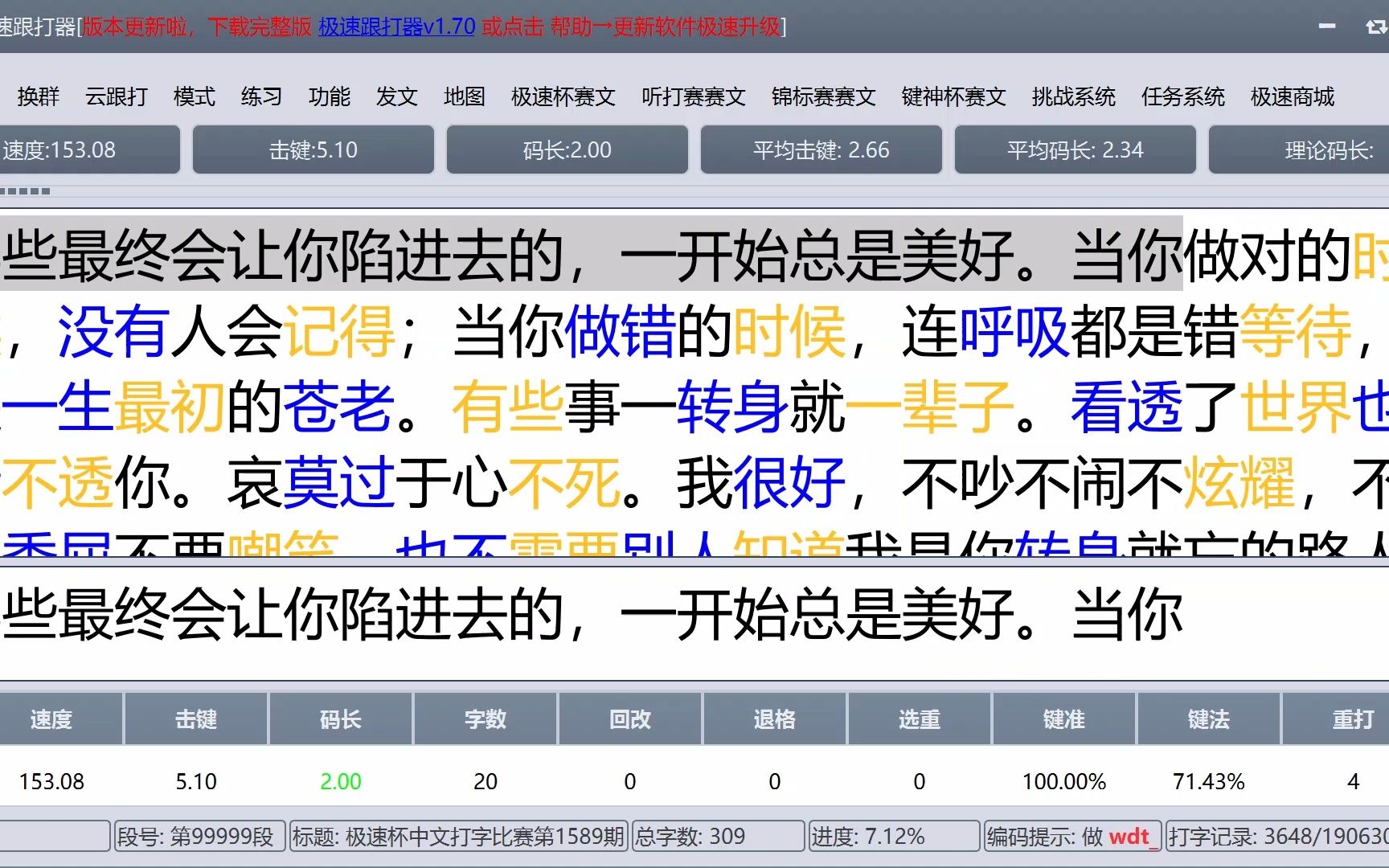Select the 20 character count cell
This screenshot has width=1389, height=868.
[486, 781]
